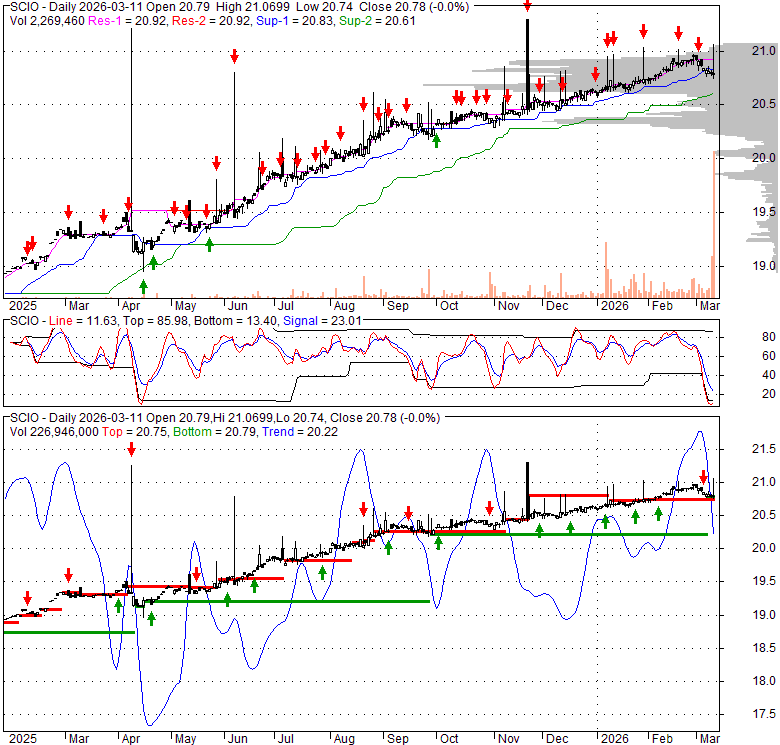Click the green arrow below April's low in the bottom chart
The image size is (780, 745).
pos(151,619)
